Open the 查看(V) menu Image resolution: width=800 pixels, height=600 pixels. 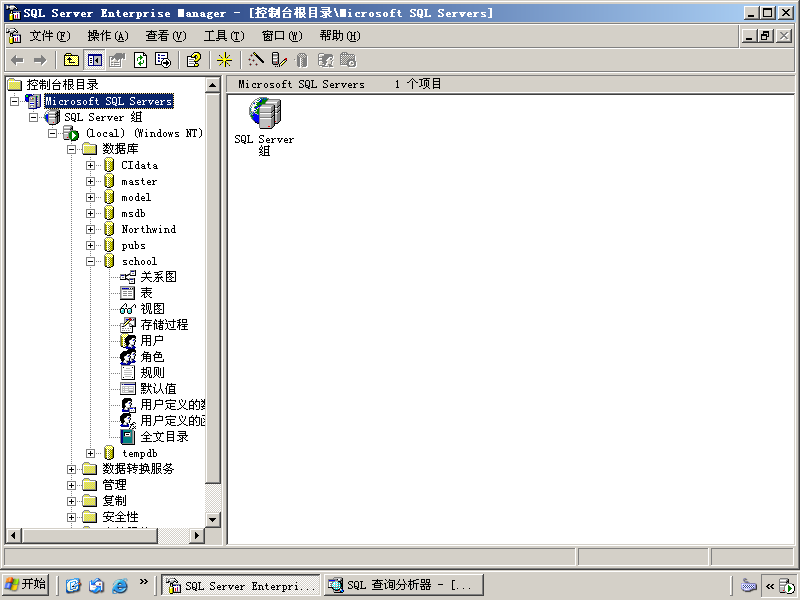point(166,36)
